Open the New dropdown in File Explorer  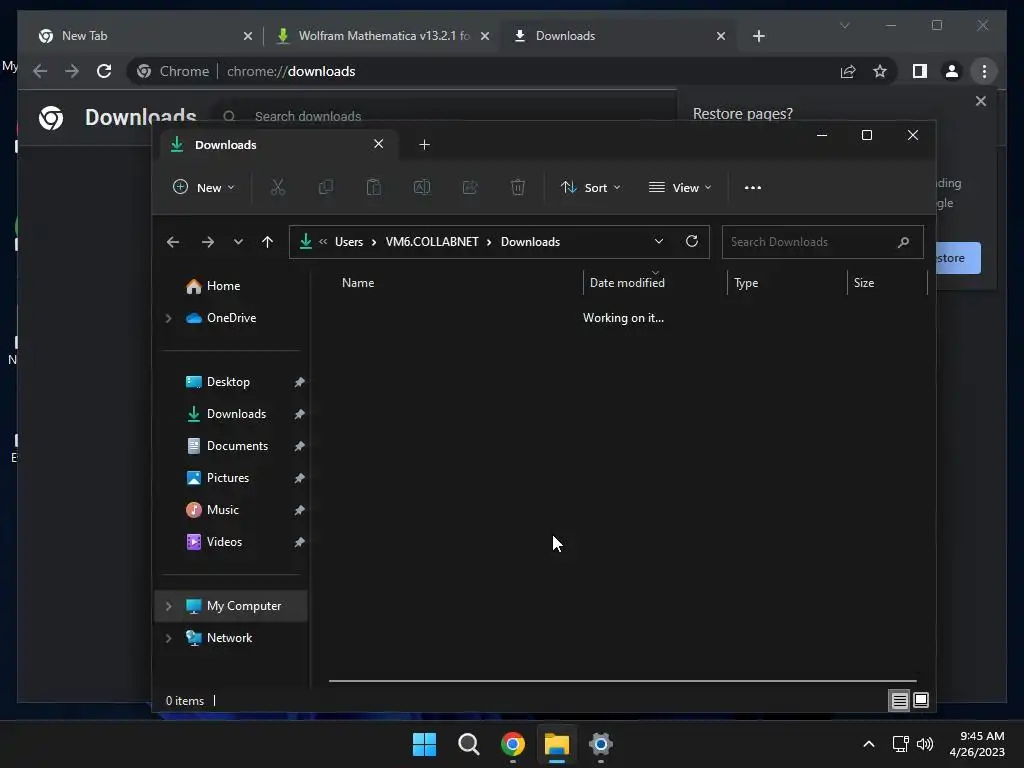204,187
